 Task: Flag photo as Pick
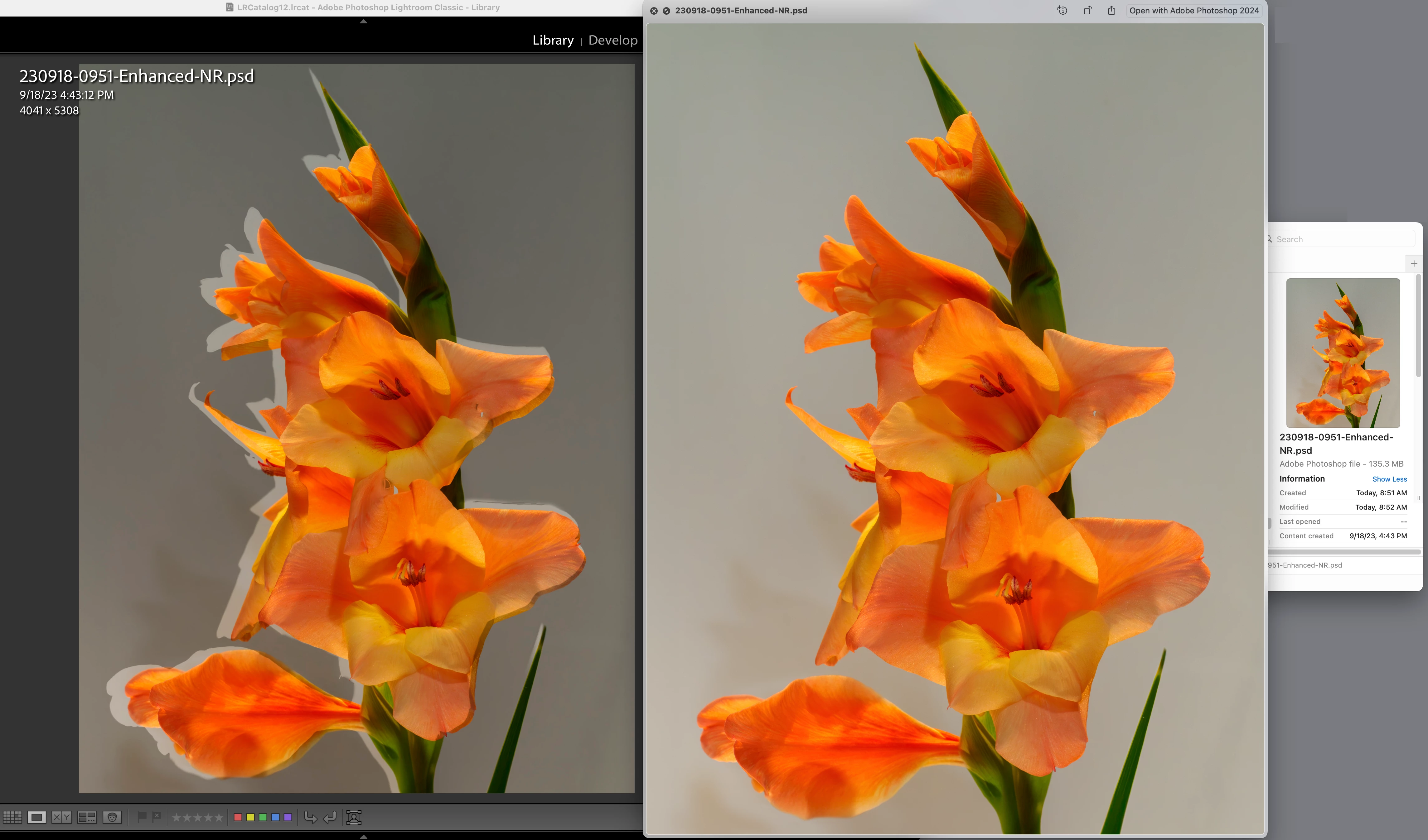point(142,816)
